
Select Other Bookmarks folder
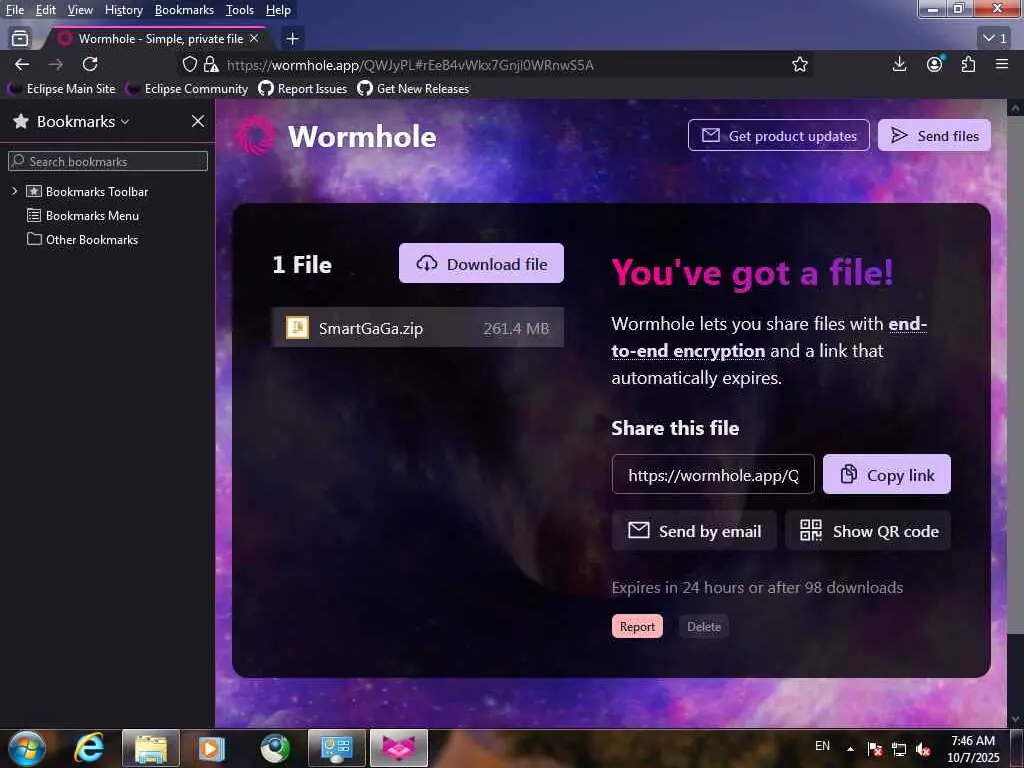pyautogui.click(x=91, y=240)
